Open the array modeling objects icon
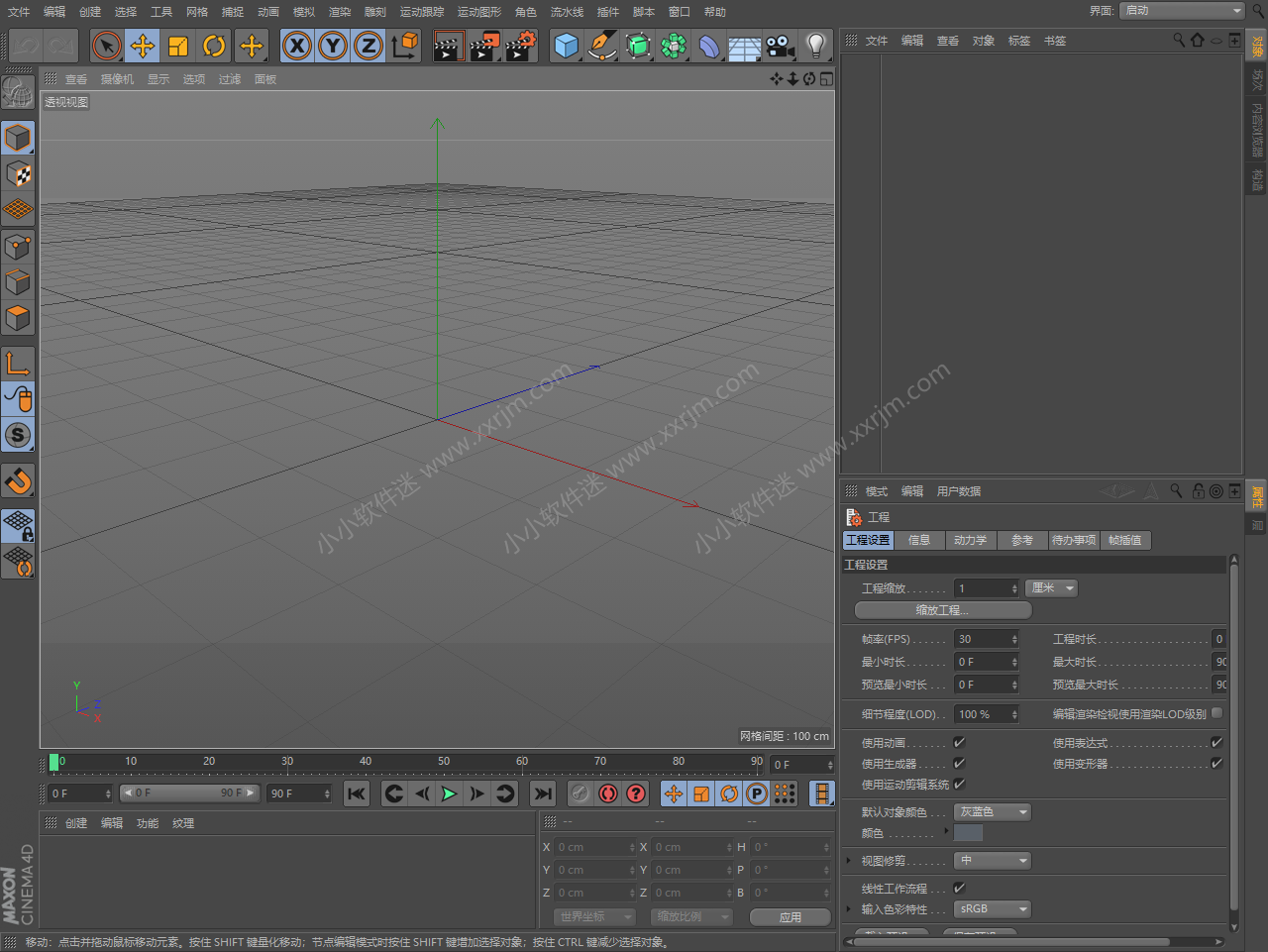 674,46
